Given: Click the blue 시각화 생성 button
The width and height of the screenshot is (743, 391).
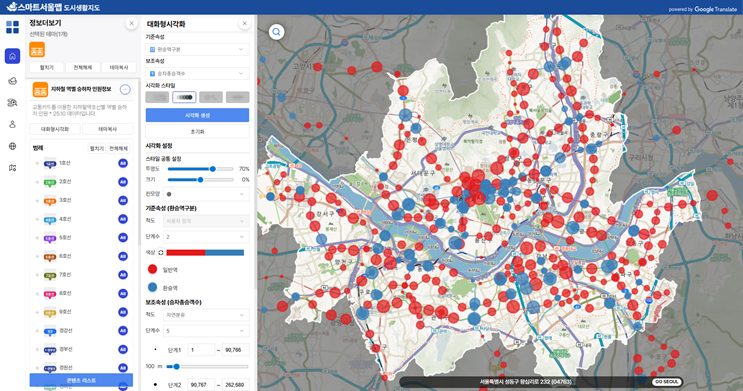Looking at the screenshot, I should (197, 115).
